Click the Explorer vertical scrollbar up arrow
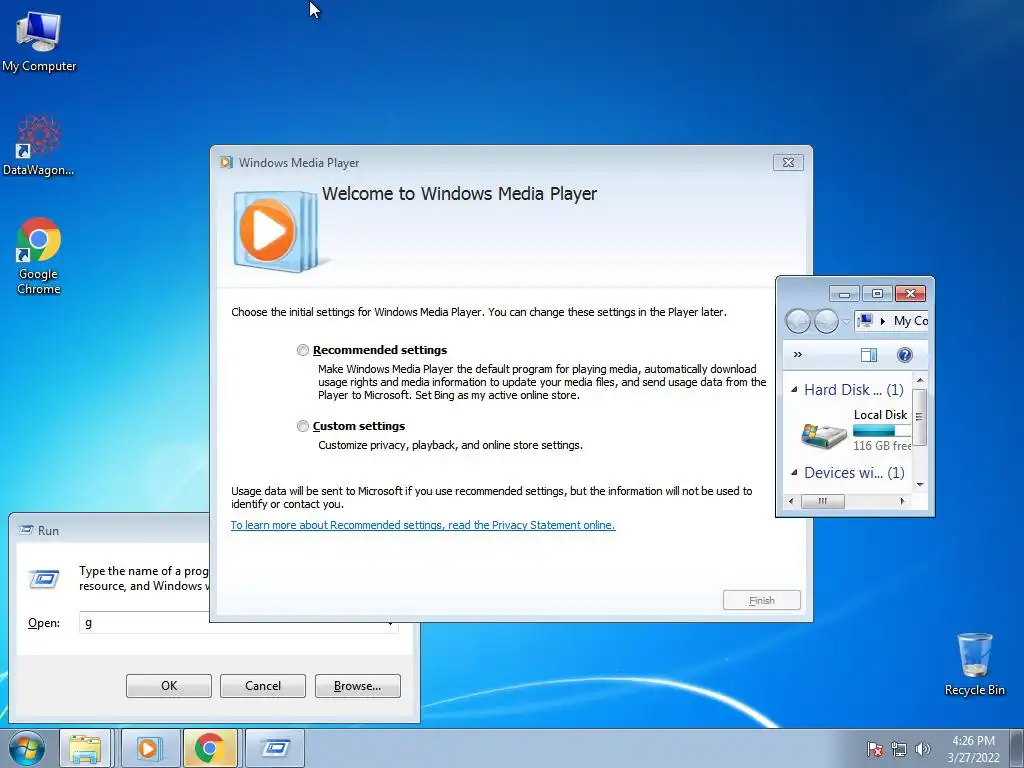This screenshot has width=1024, height=768. point(920,380)
